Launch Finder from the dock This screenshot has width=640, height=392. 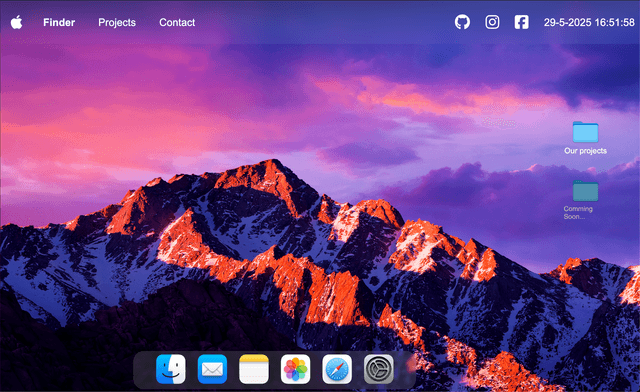click(x=171, y=369)
